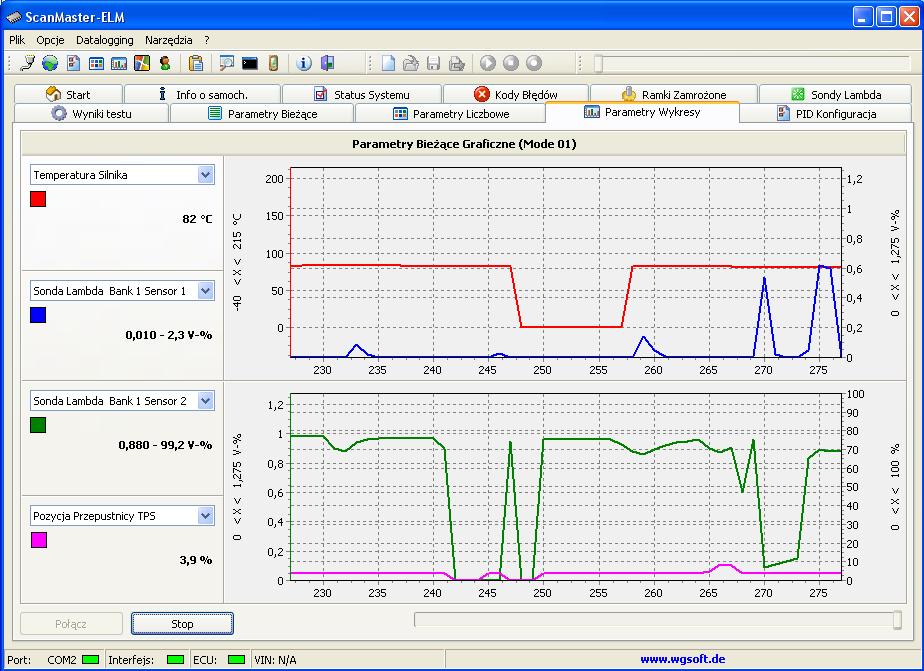The image size is (924, 671).
Task: Click the clipboard icon in toolbar
Action: coord(196,63)
